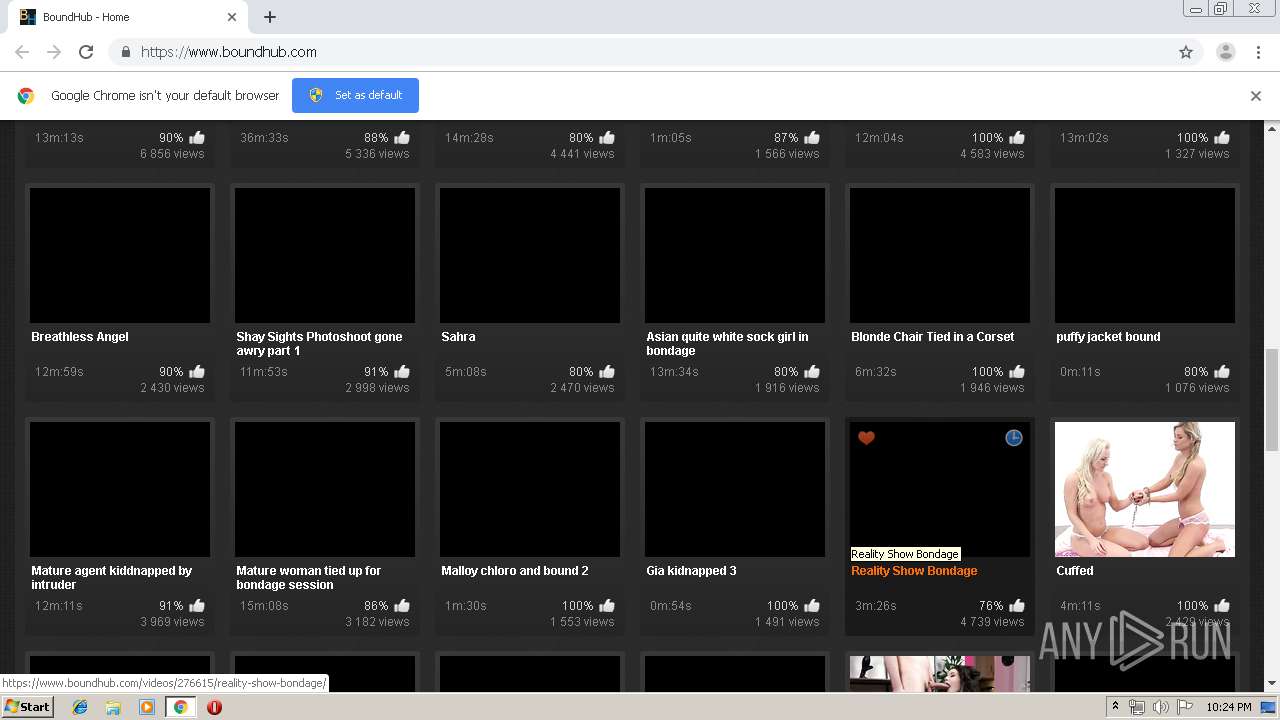Click thumbs-up icon on Cuffed card
The height and width of the screenshot is (720, 1280).
[1222, 606]
